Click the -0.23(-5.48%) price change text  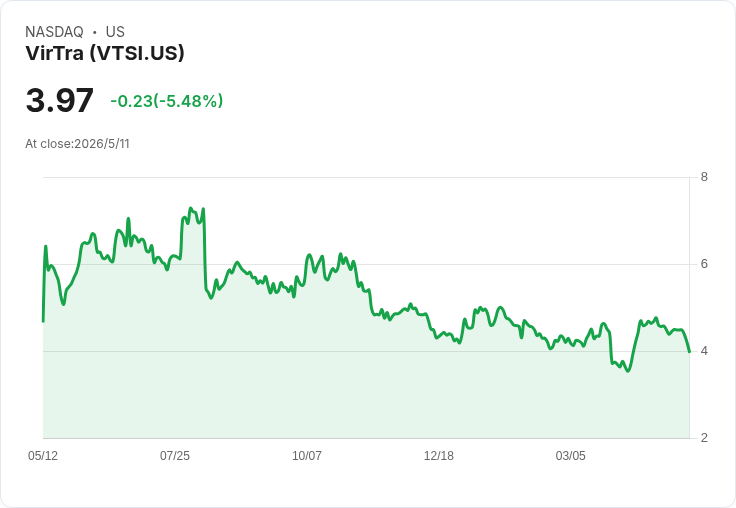click(x=167, y=101)
